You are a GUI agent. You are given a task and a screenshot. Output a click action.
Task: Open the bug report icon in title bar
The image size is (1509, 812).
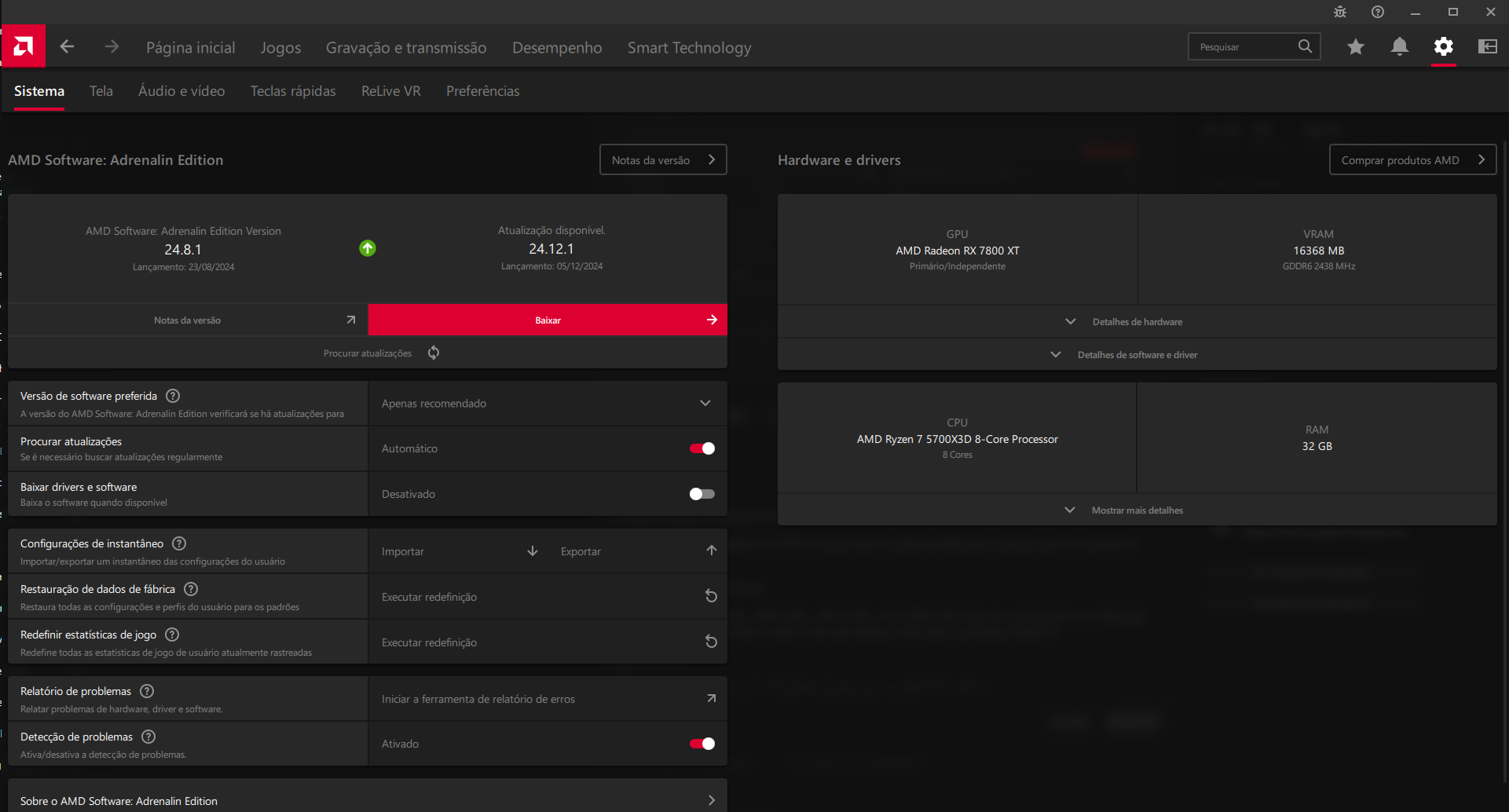(1340, 12)
